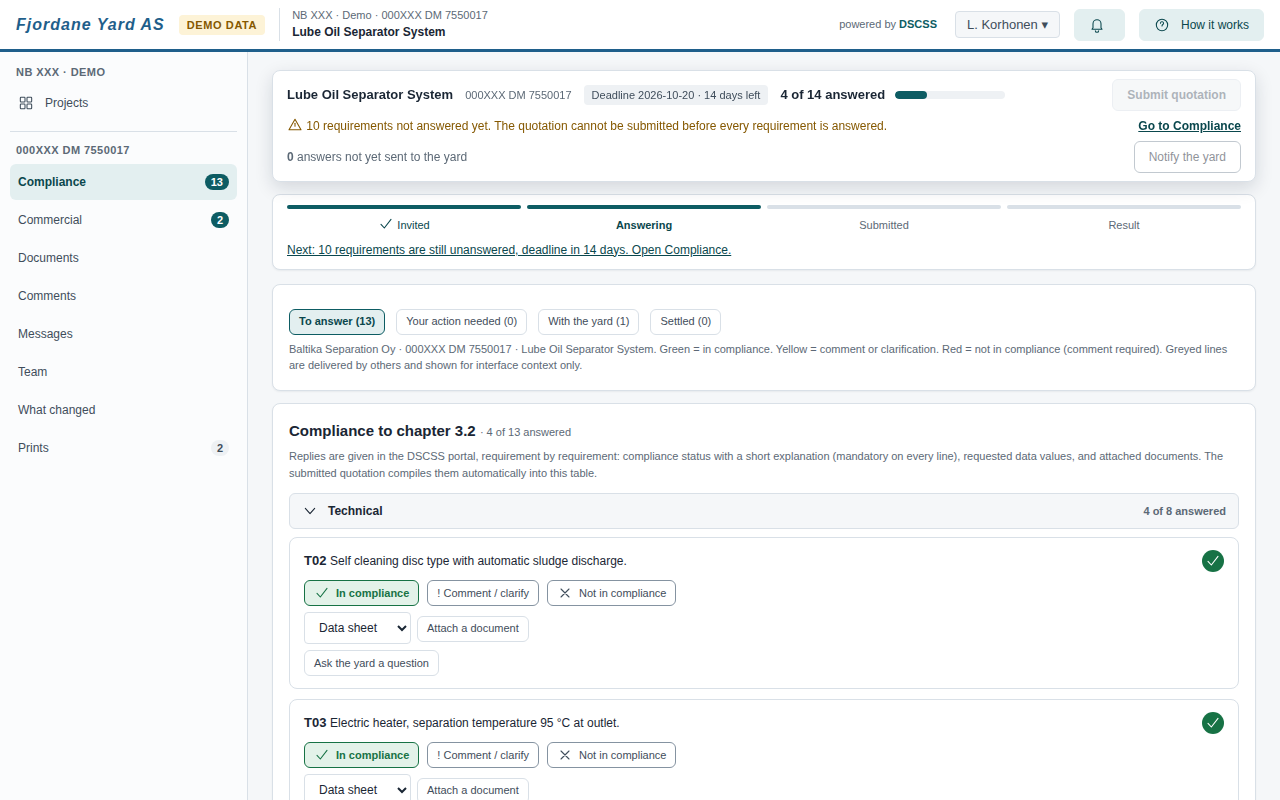
Task: Click the 4 of 14 answered progress bar
Action: [x=950, y=95]
